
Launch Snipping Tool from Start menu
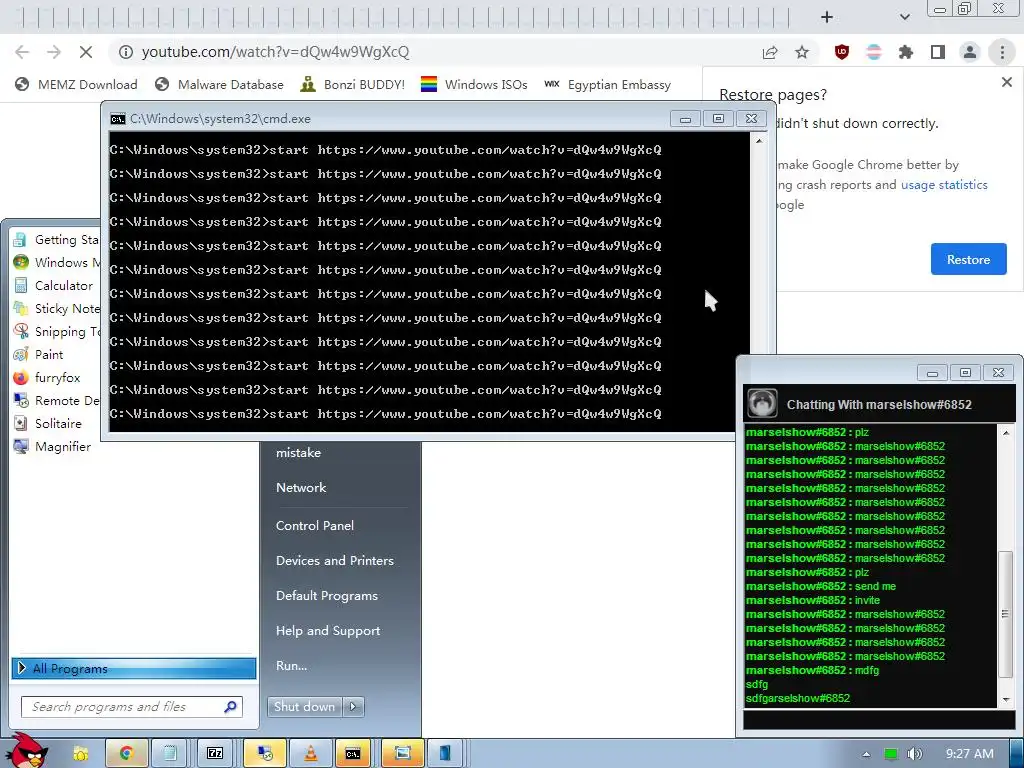point(57,331)
